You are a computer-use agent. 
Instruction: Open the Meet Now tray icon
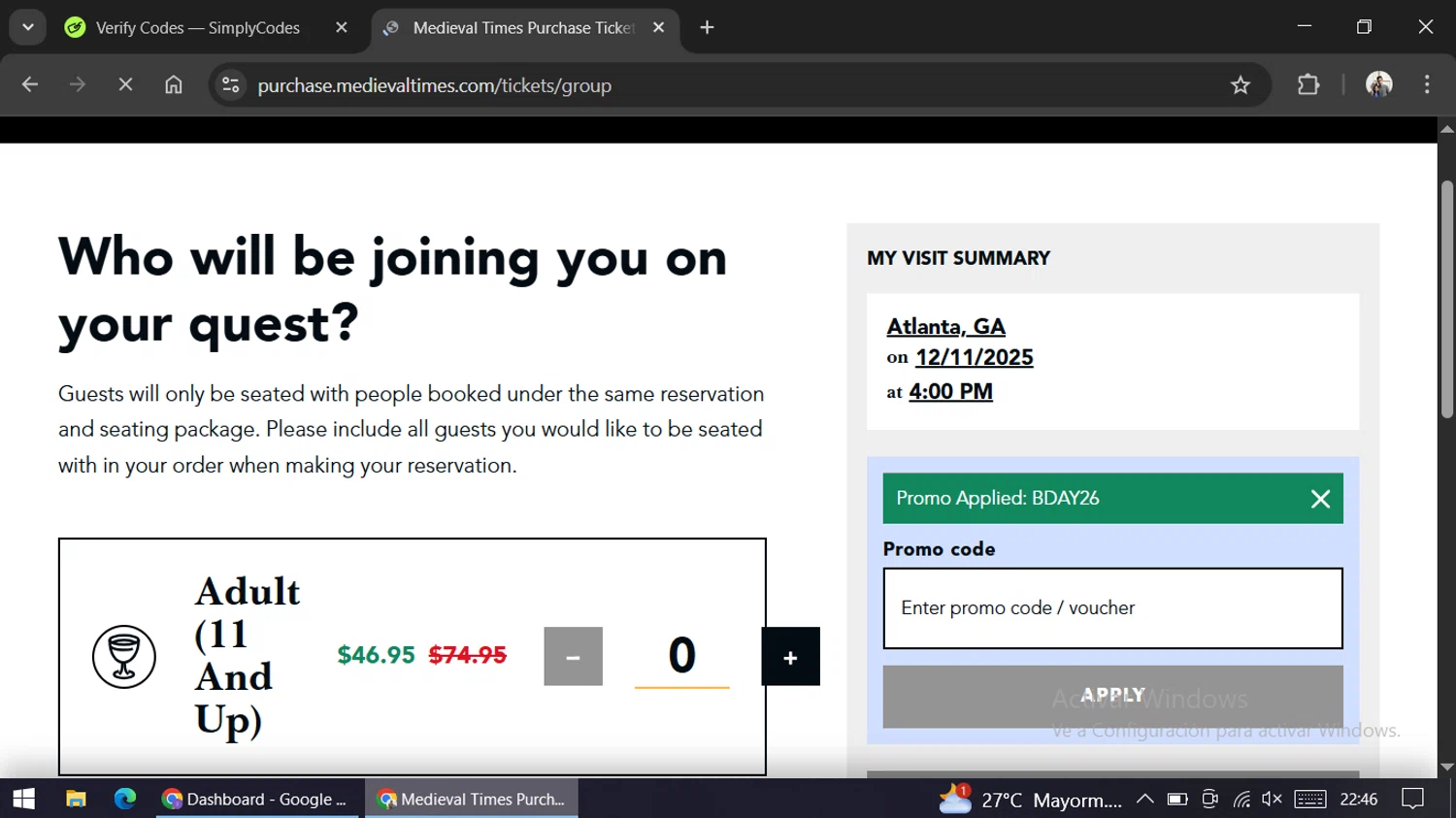pyautogui.click(x=1209, y=800)
